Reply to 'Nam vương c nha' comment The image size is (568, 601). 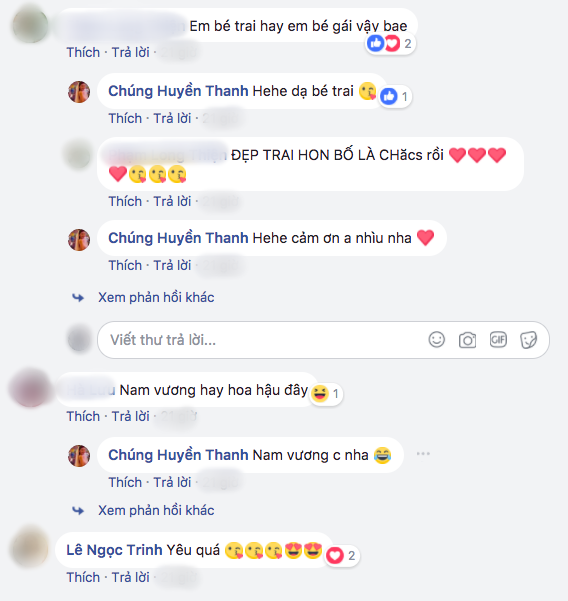pos(172,482)
